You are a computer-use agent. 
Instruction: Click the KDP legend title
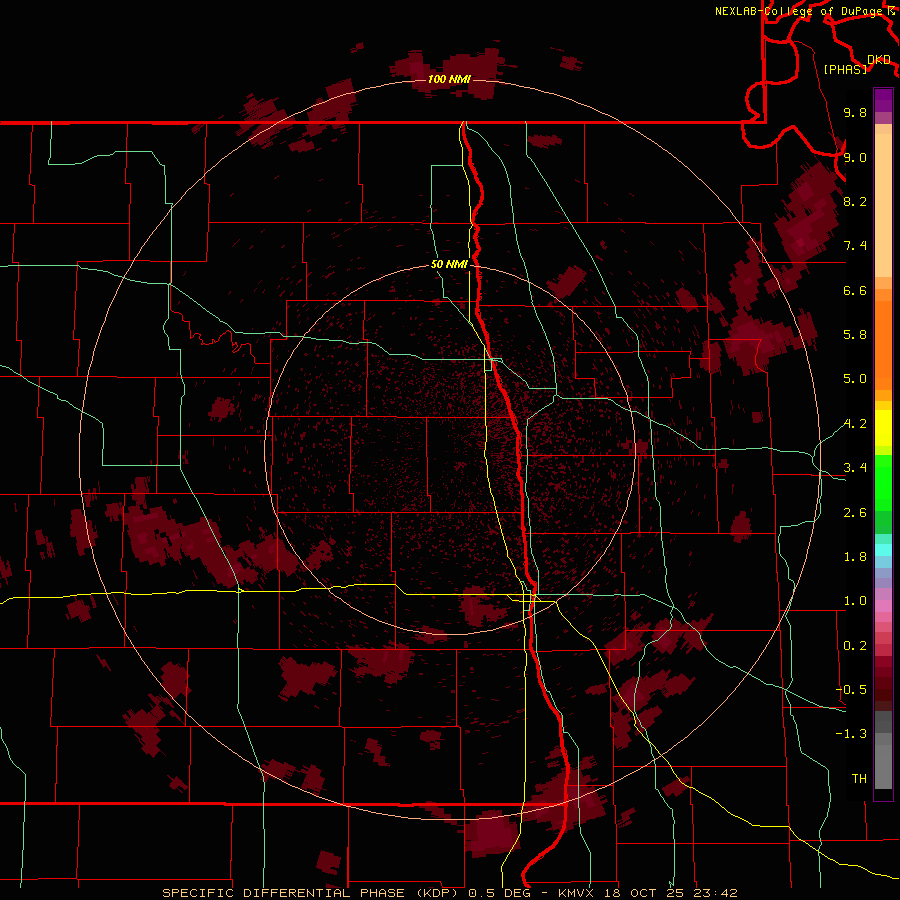(879, 60)
